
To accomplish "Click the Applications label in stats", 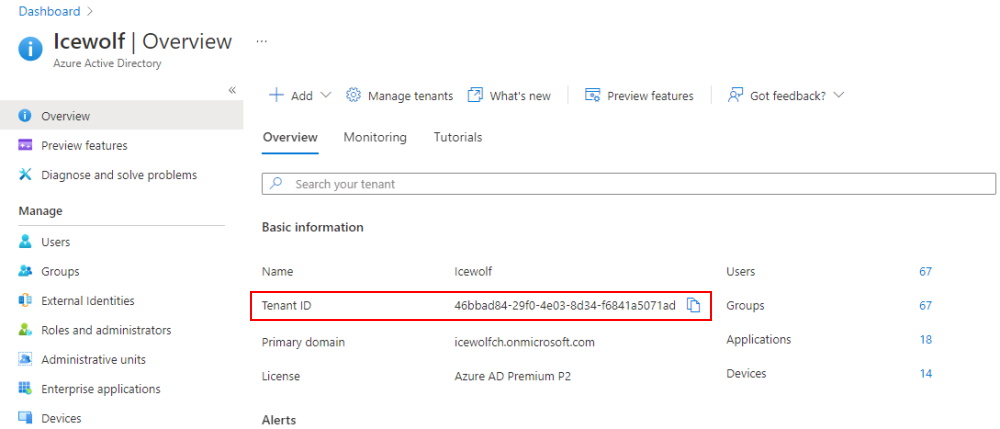I will pos(758,339).
